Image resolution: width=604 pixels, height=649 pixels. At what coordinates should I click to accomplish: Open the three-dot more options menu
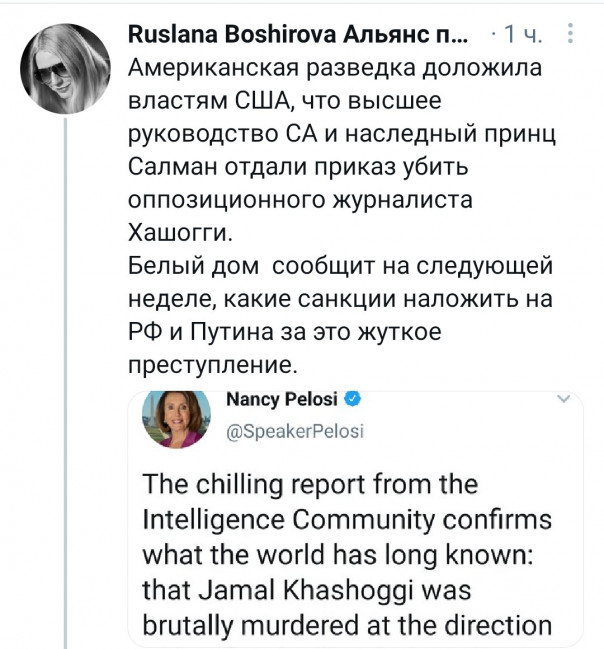tap(570, 36)
